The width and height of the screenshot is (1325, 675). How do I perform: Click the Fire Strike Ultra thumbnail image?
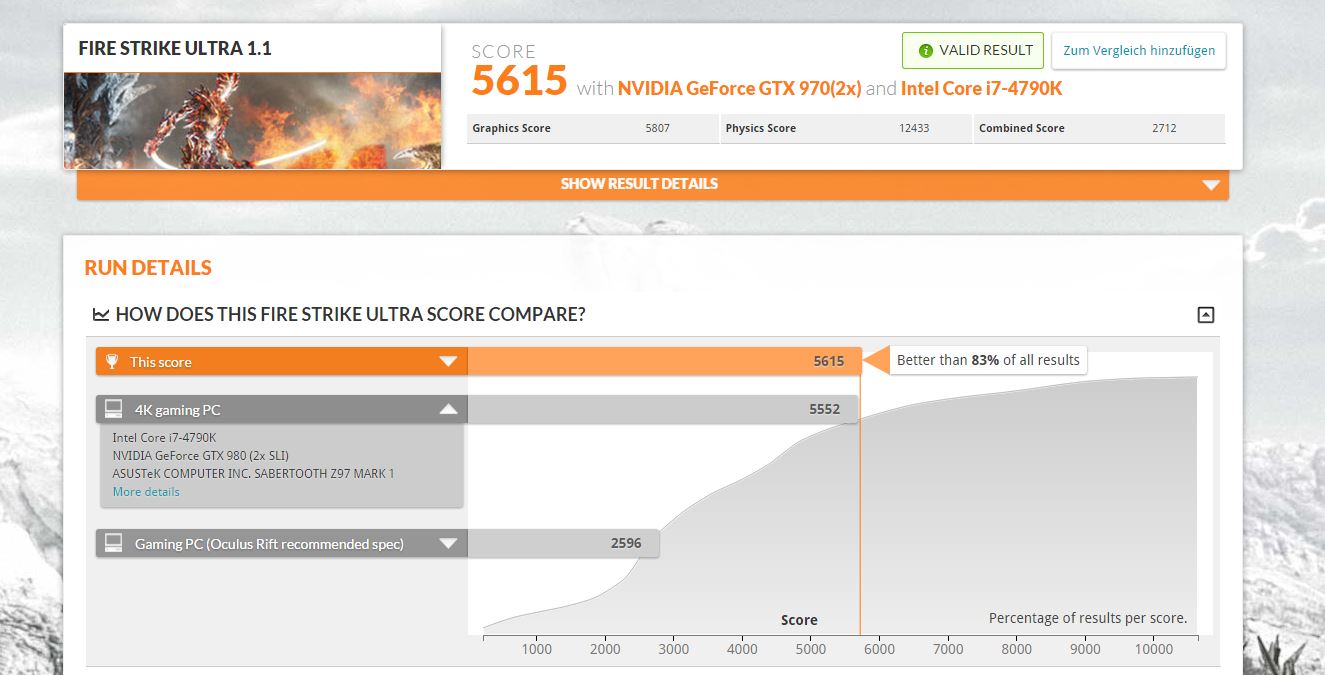pyautogui.click(x=252, y=120)
